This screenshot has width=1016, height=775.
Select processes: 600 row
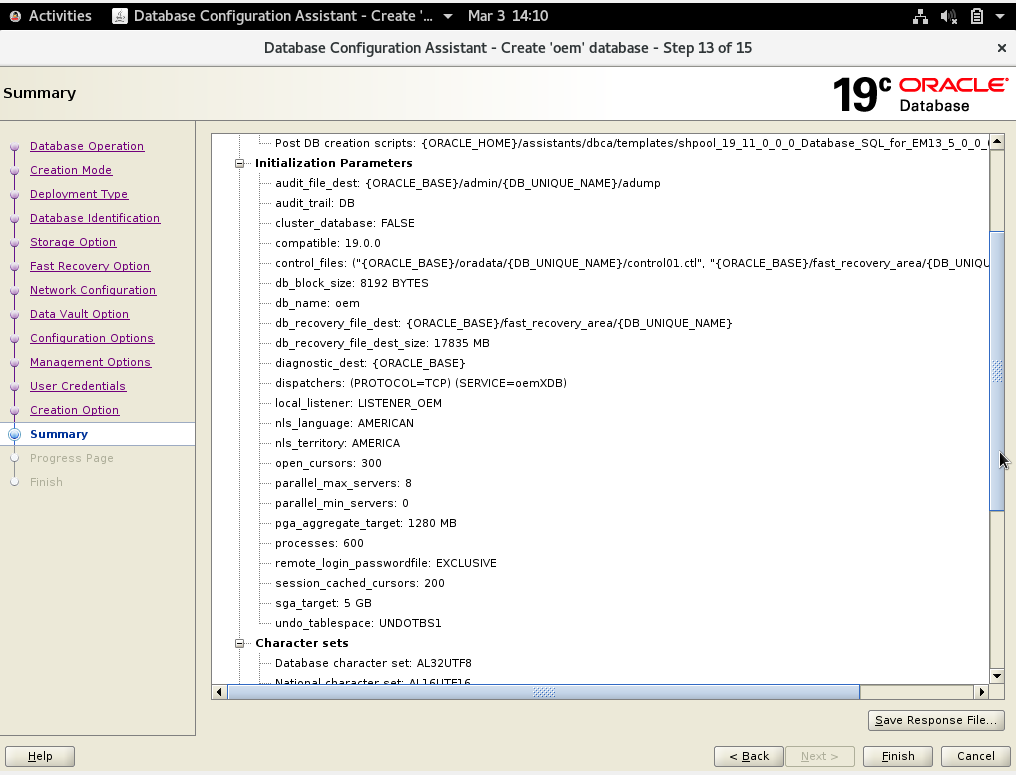pyautogui.click(x=319, y=544)
